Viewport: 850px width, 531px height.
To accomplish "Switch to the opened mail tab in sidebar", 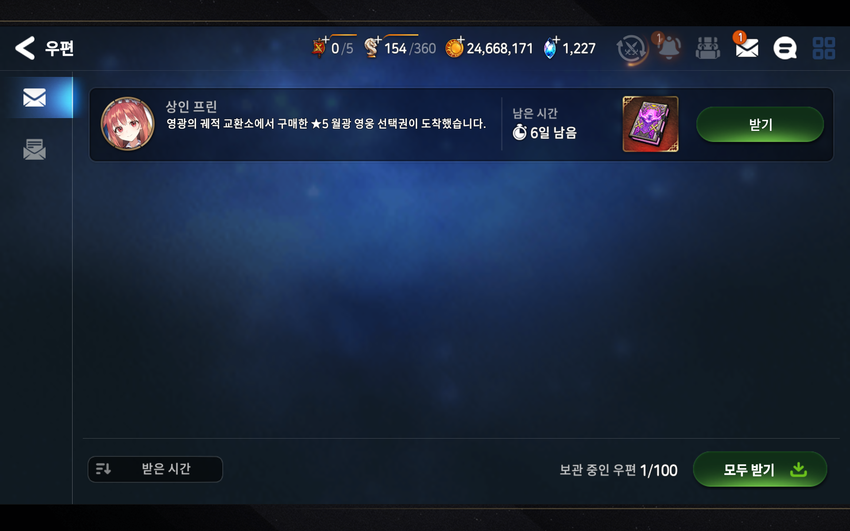I will (35, 149).
